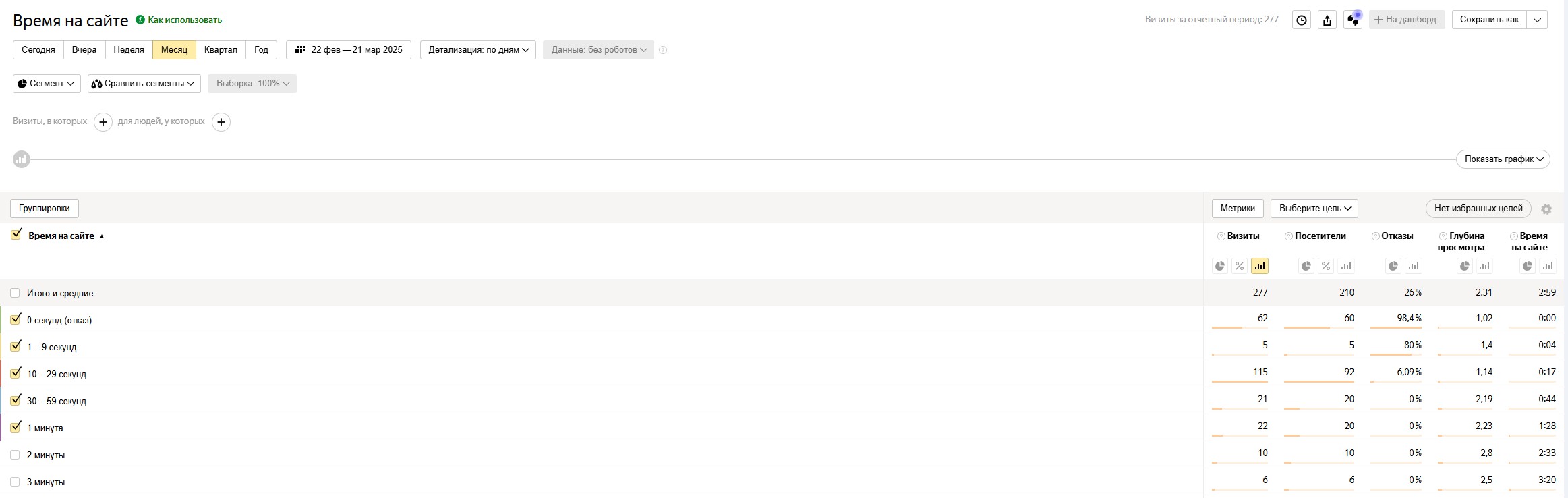Expand the 'Сегмент' dropdown
Screen dimensions: 1568x498
pos(47,84)
